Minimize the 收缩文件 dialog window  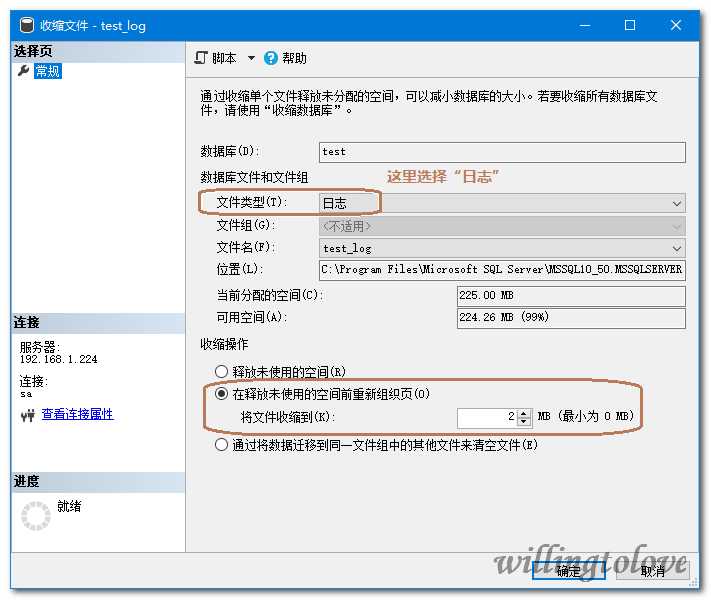click(585, 25)
